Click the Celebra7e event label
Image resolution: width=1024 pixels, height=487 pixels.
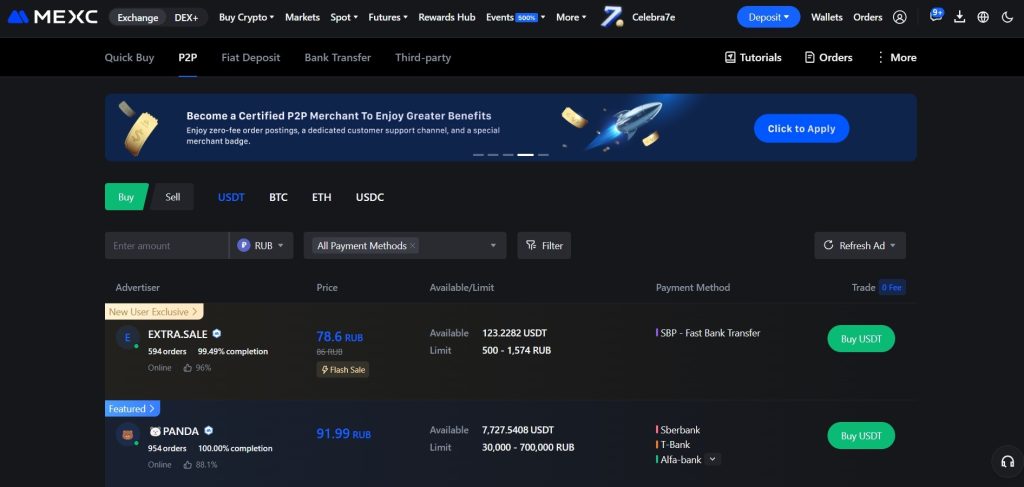(654, 18)
